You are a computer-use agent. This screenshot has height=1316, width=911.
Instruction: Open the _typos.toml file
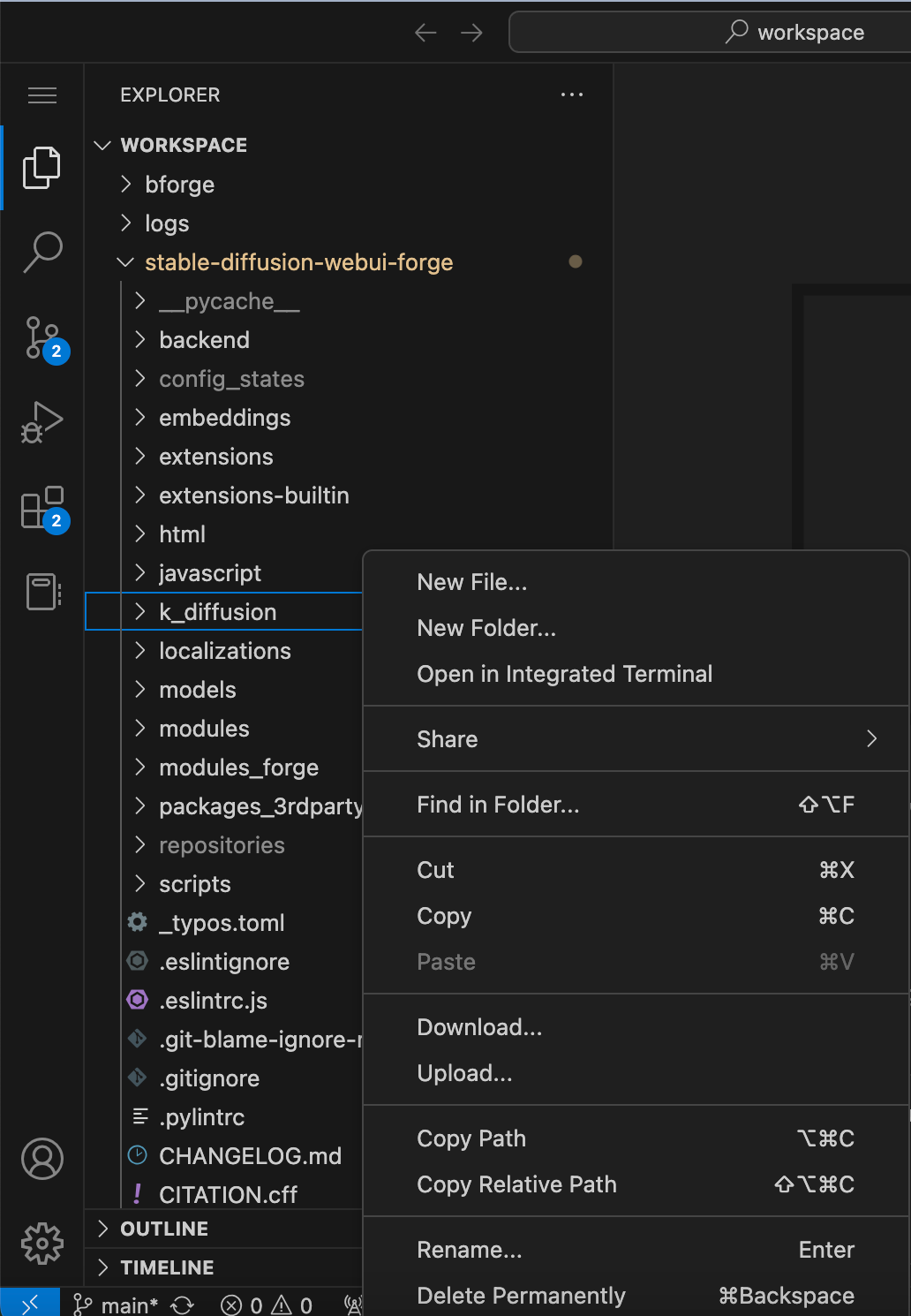[223, 923]
